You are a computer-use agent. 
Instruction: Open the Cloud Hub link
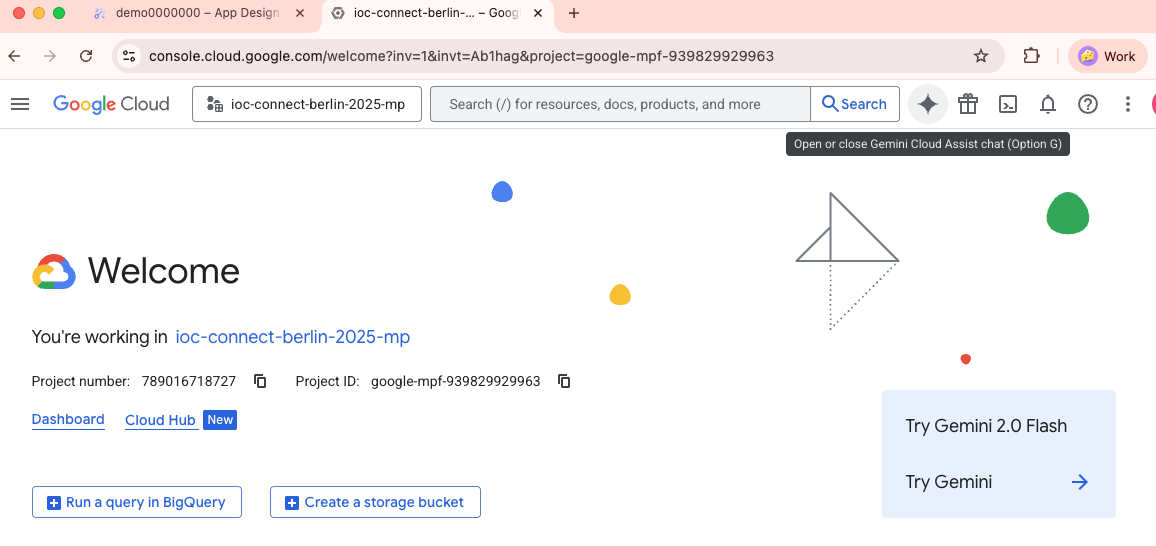click(160, 420)
